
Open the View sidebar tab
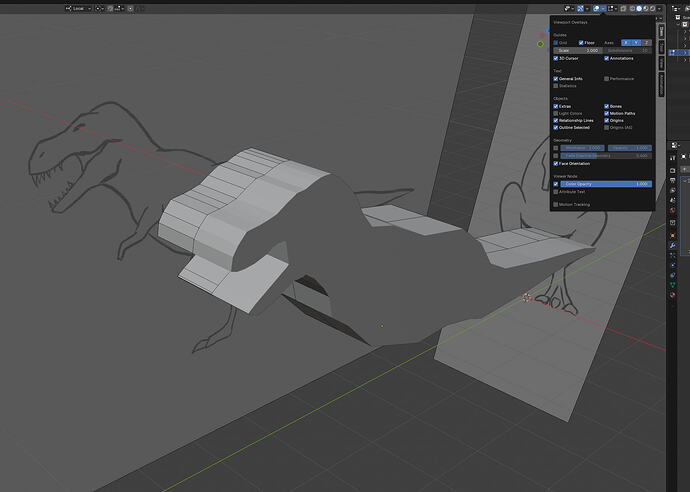[x=661, y=63]
